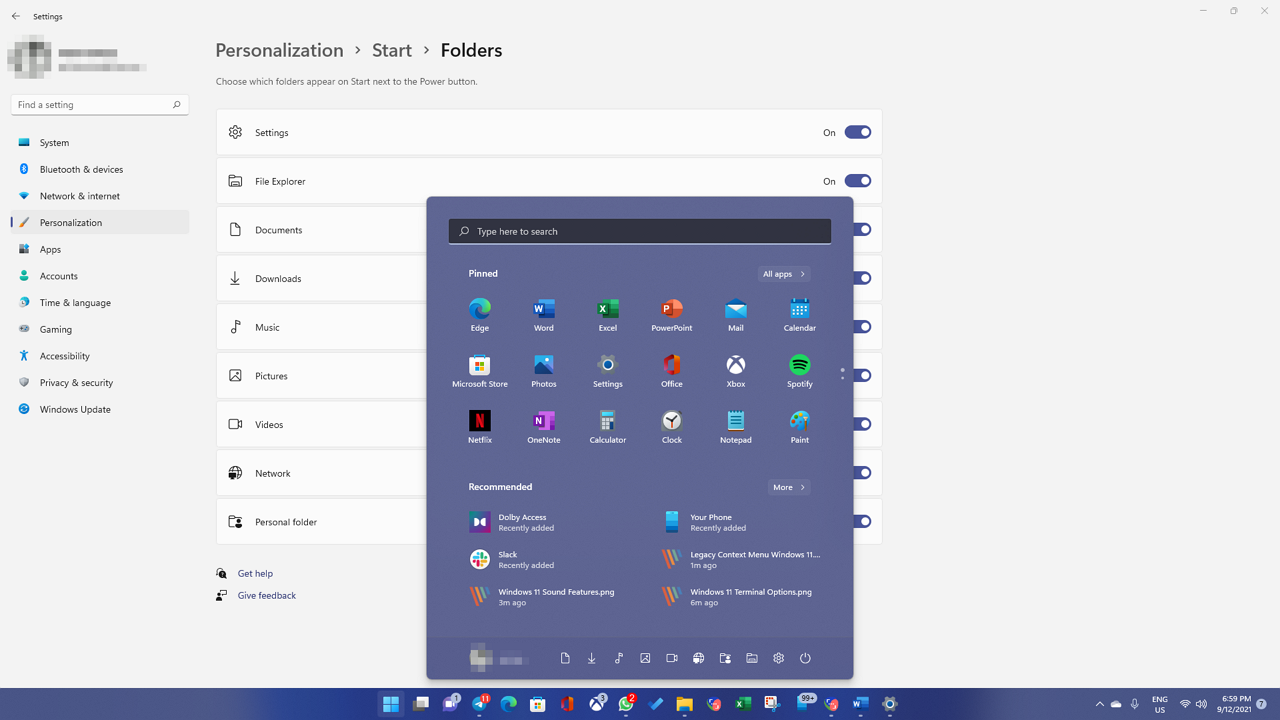Show hidden icons in the system tray
The image size is (1280, 720).
(1099, 704)
